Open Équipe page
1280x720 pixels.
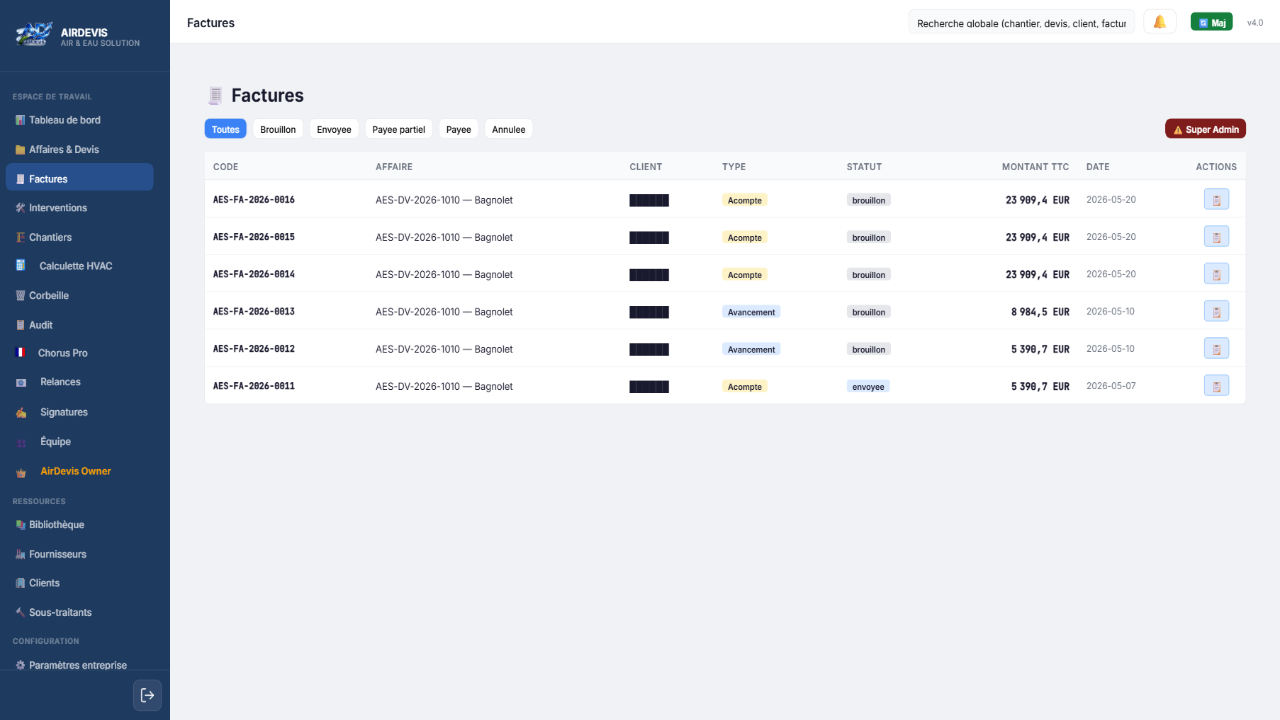(x=79, y=441)
